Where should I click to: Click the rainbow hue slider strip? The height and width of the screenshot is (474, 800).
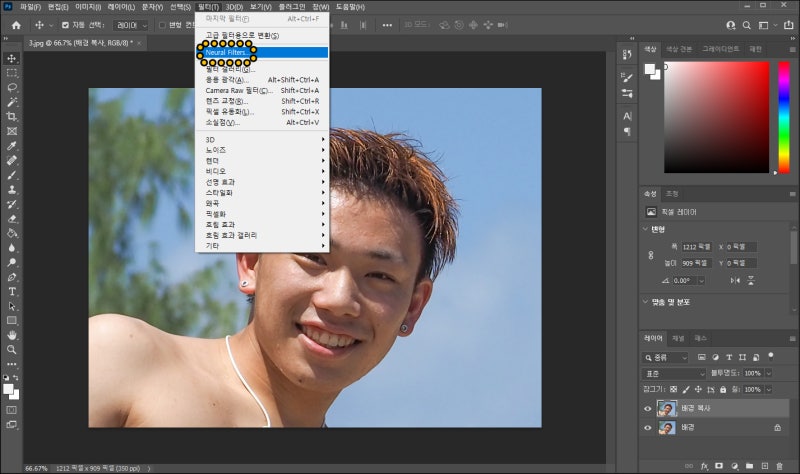[x=784, y=117]
